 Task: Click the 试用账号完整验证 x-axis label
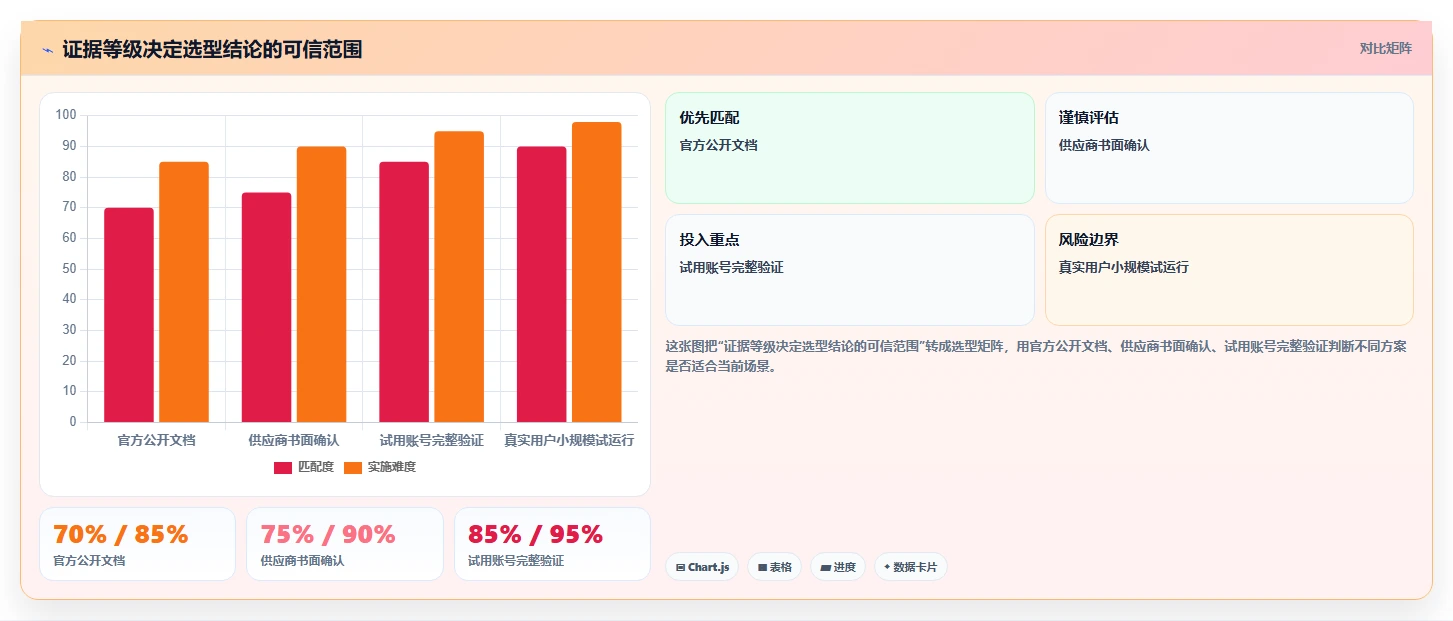pyautogui.click(x=431, y=440)
